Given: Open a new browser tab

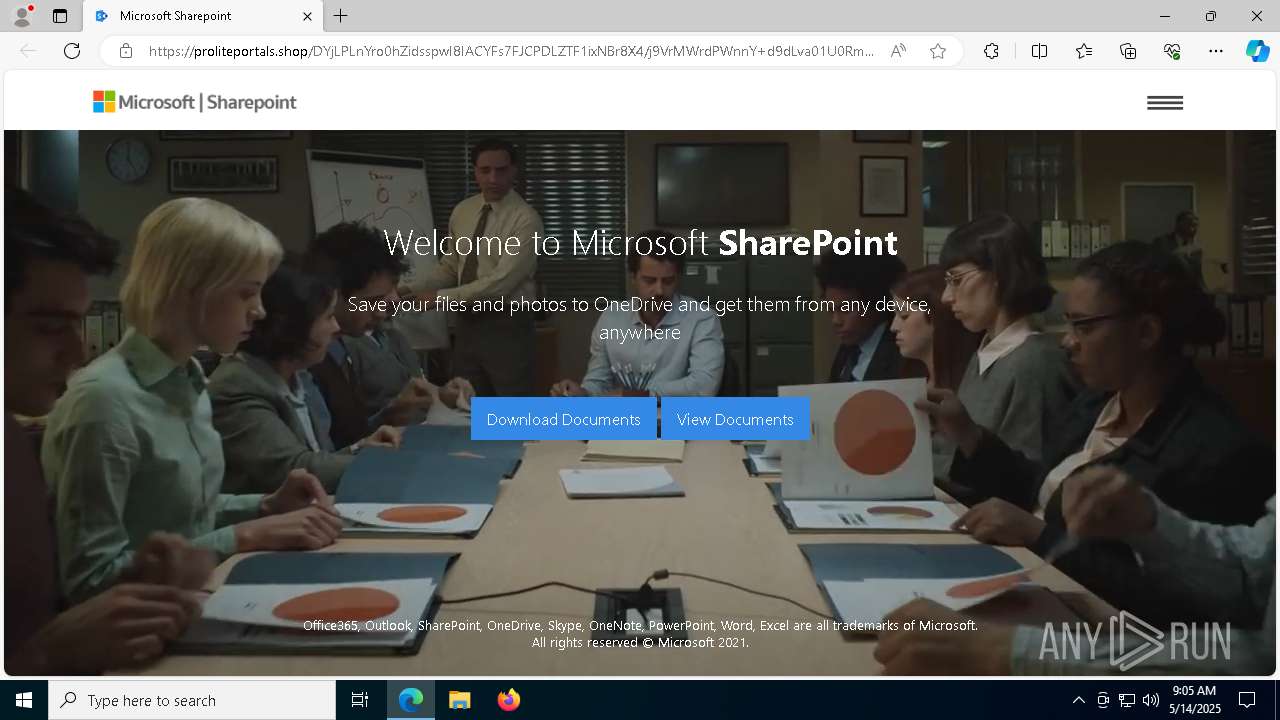Looking at the screenshot, I should pyautogui.click(x=341, y=16).
